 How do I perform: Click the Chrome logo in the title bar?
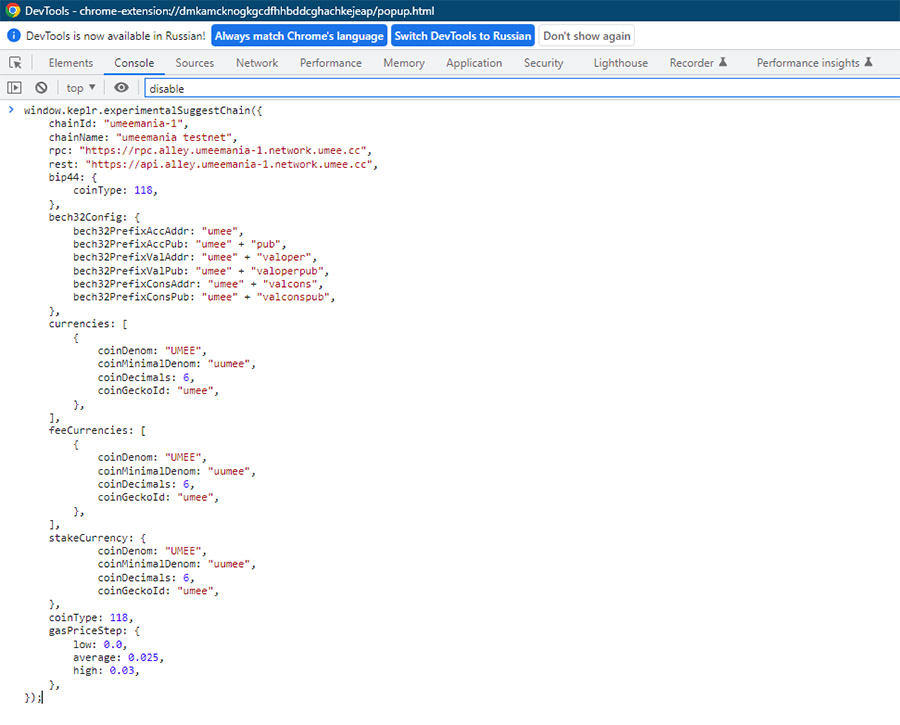(x=13, y=10)
